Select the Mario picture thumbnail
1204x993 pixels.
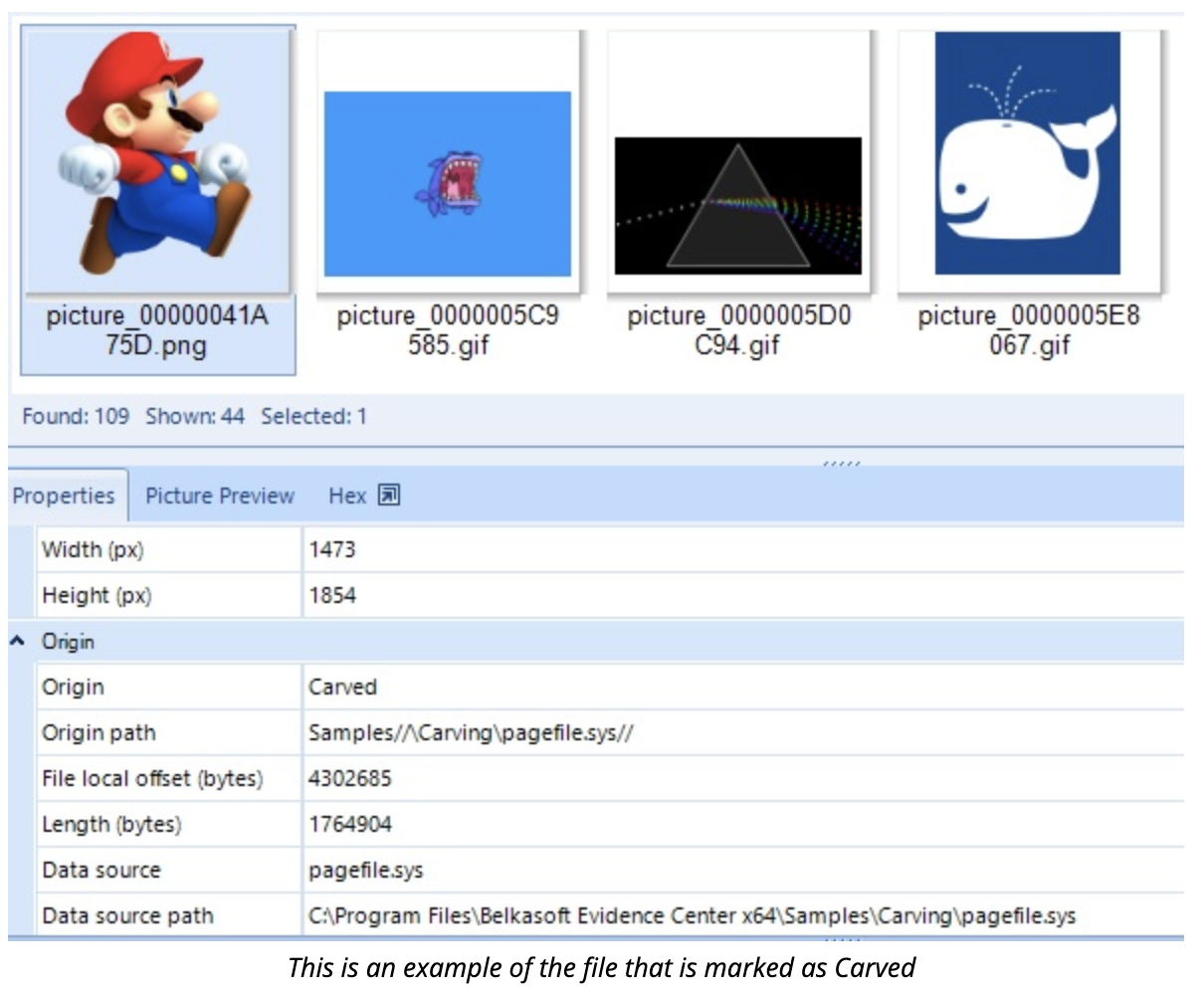pyautogui.click(x=156, y=161)
